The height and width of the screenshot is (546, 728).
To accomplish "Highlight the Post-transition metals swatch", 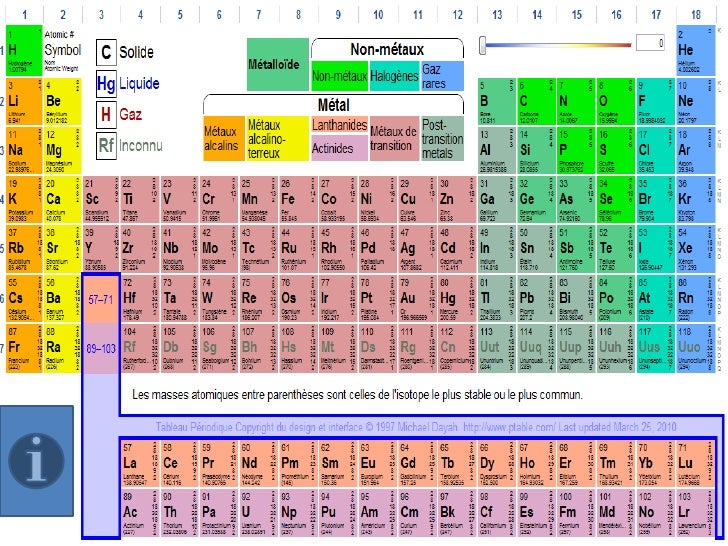I will 442,138.
